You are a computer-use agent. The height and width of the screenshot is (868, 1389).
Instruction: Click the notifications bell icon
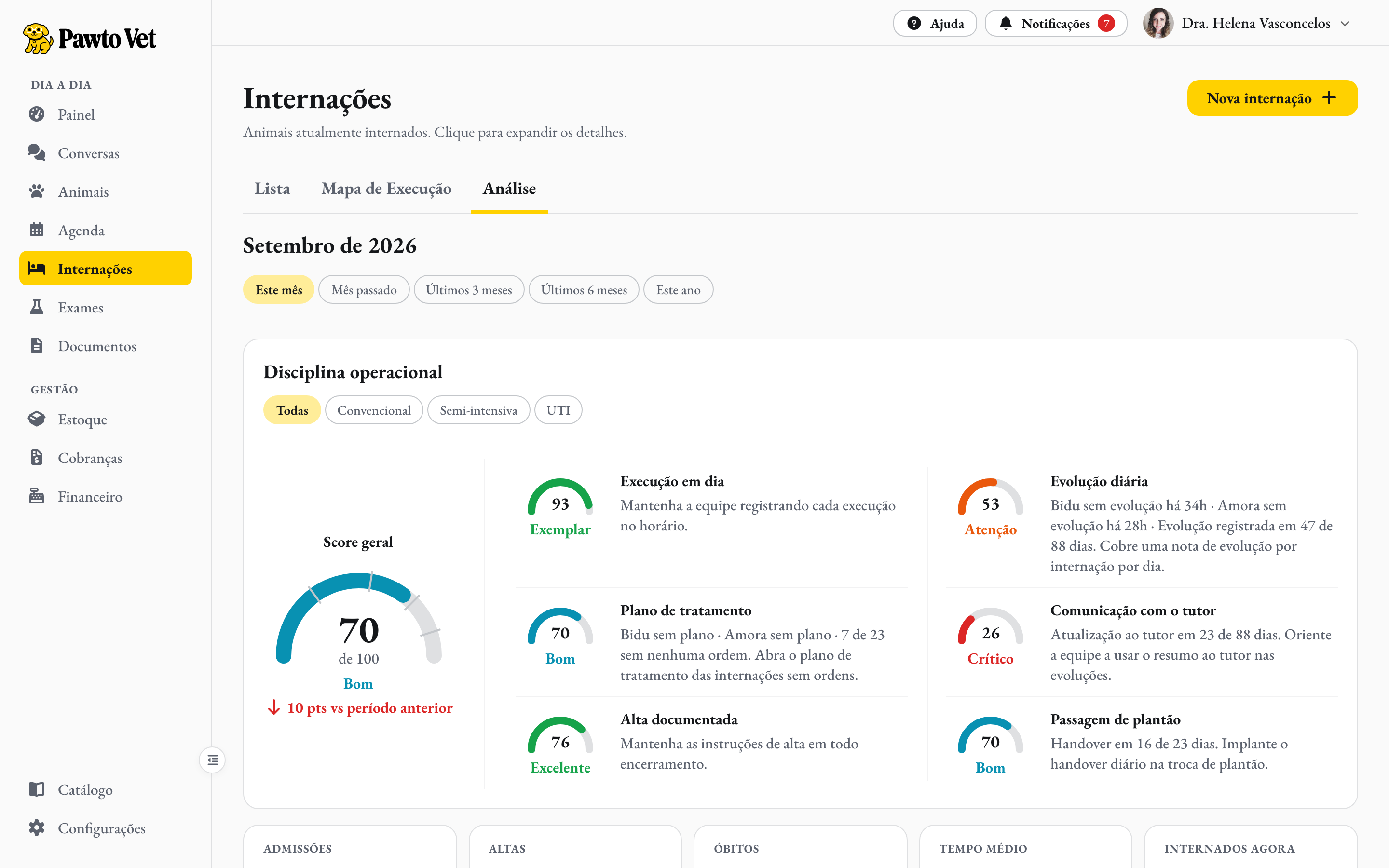(1006, 24)
